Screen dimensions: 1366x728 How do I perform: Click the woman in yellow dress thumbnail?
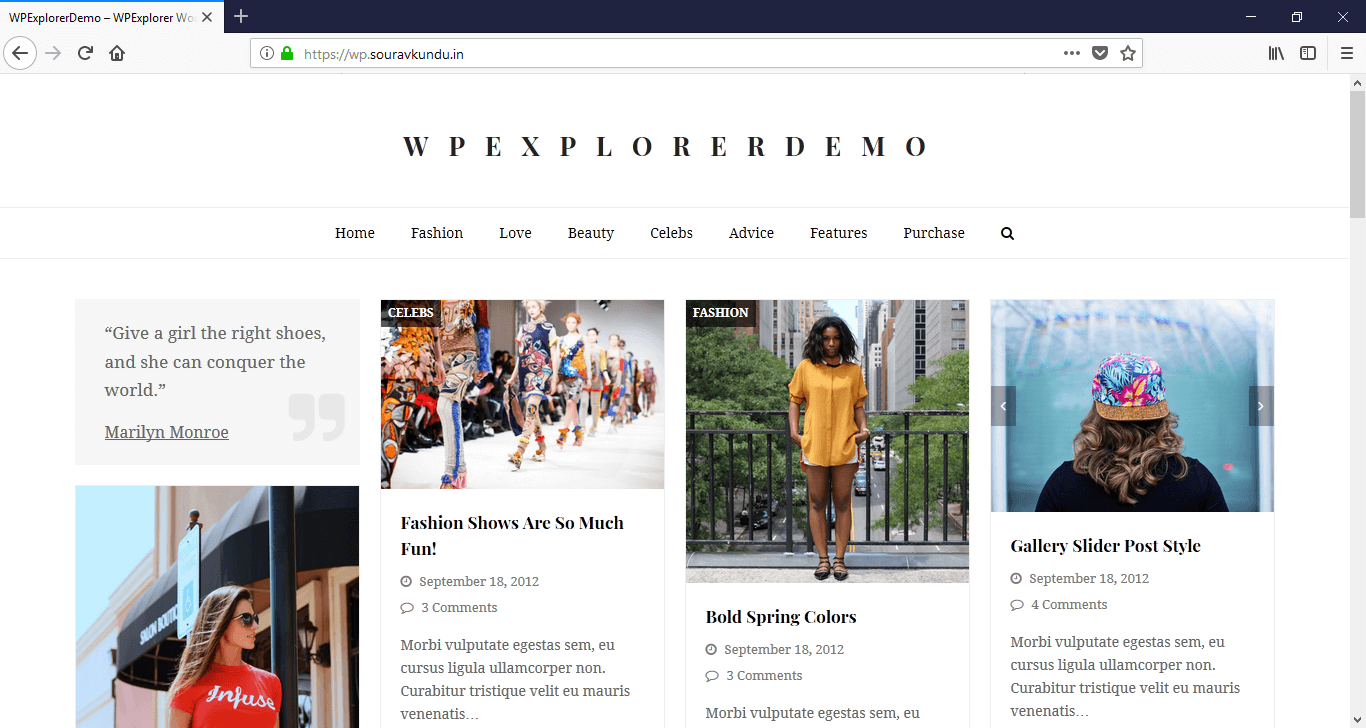[x=827, y=441]
